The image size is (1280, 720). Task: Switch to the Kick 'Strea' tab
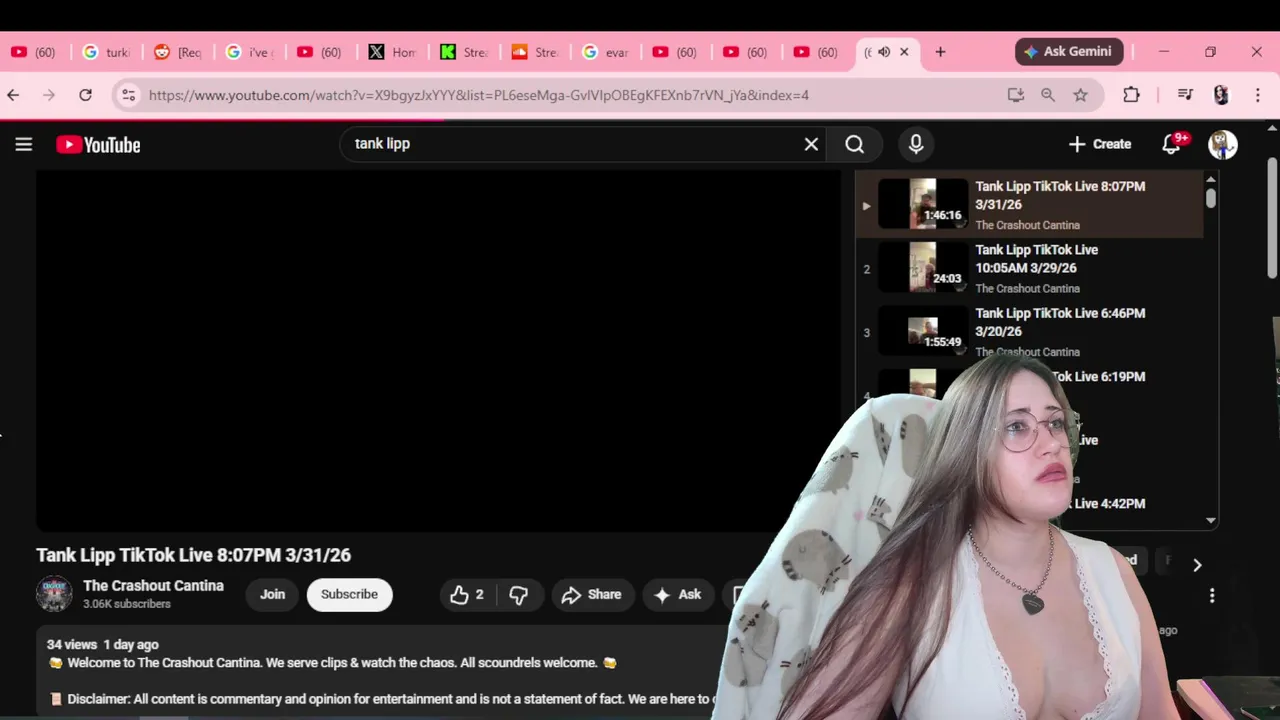(x=464, y=52)
